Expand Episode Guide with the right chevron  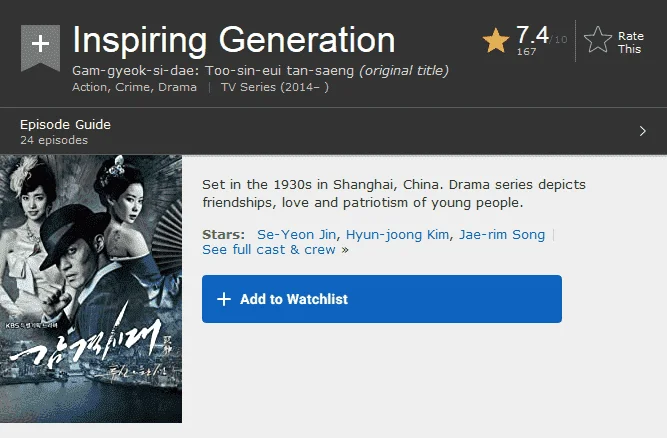pos(642,131)
